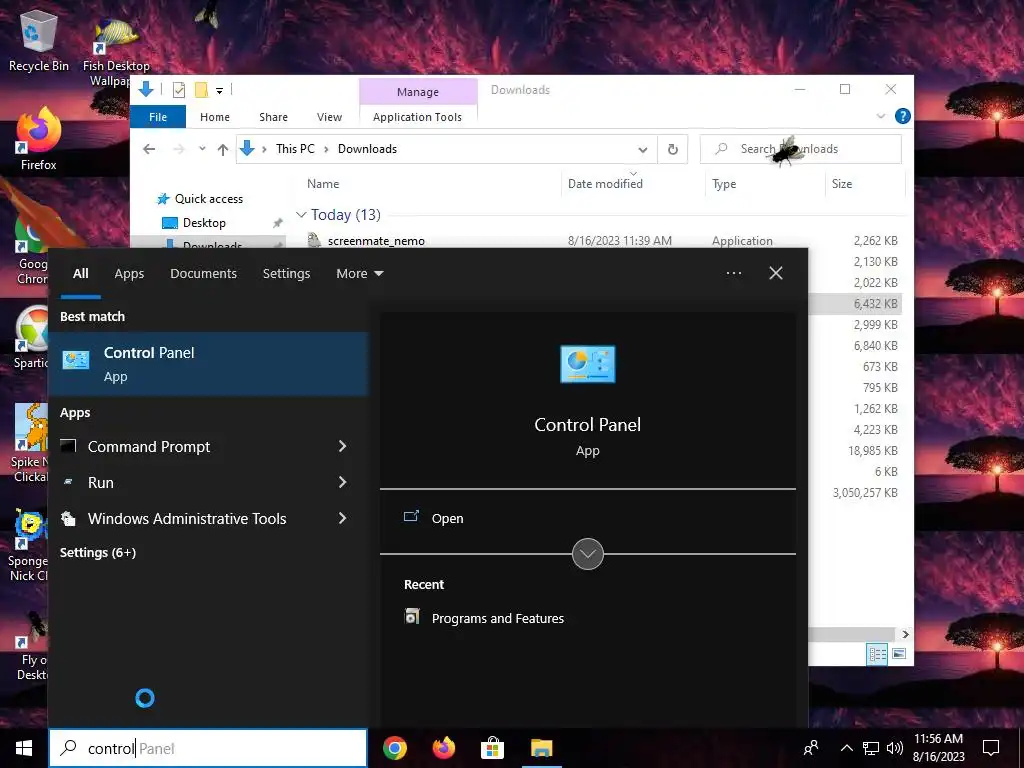
Task: Expand more Control Panel actions chevron
Action: click(588, 554)
